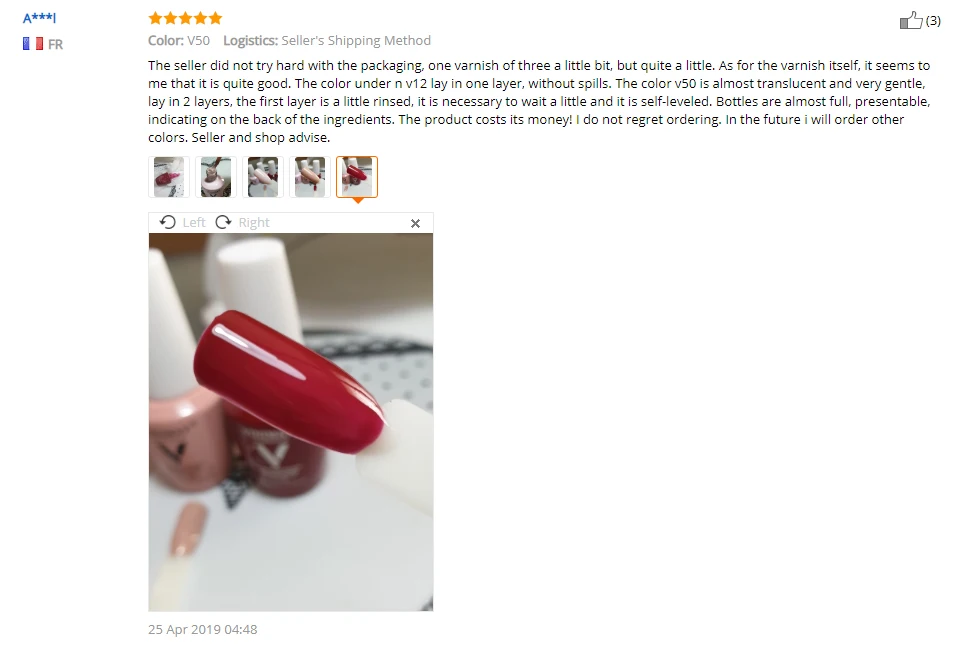The width and height of the screenshot is (960, 664).
Task: Click the five-star rating icons
Action: (x=185, y=18)
